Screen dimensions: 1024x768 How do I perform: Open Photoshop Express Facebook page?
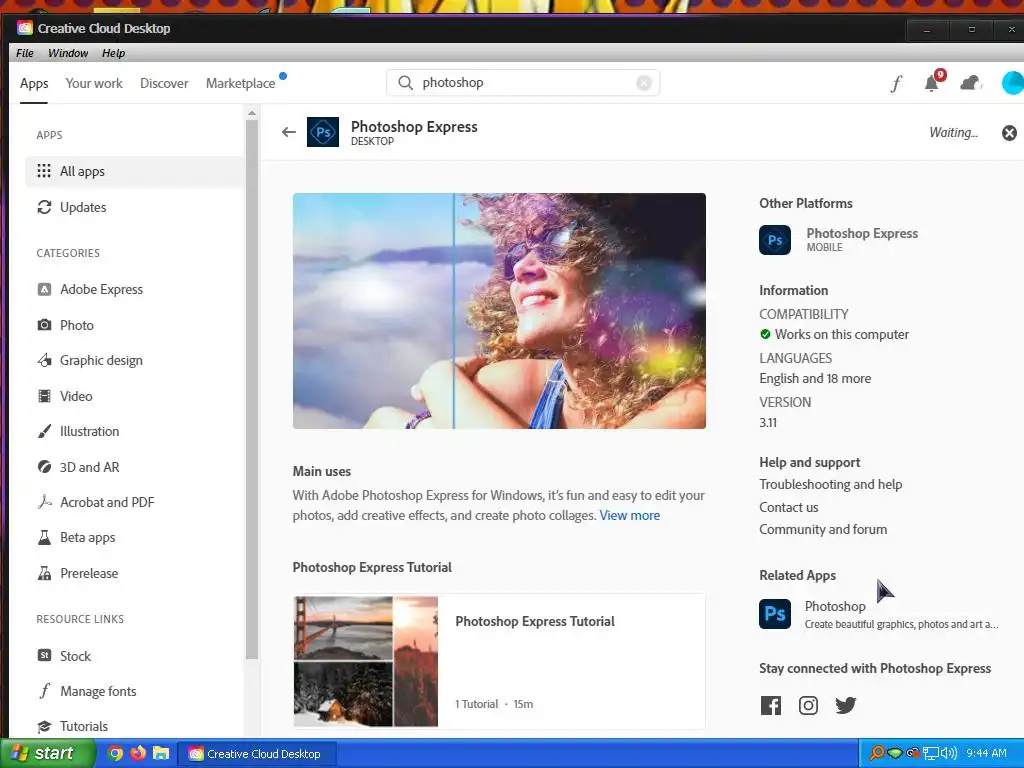[x=771, y=705]
